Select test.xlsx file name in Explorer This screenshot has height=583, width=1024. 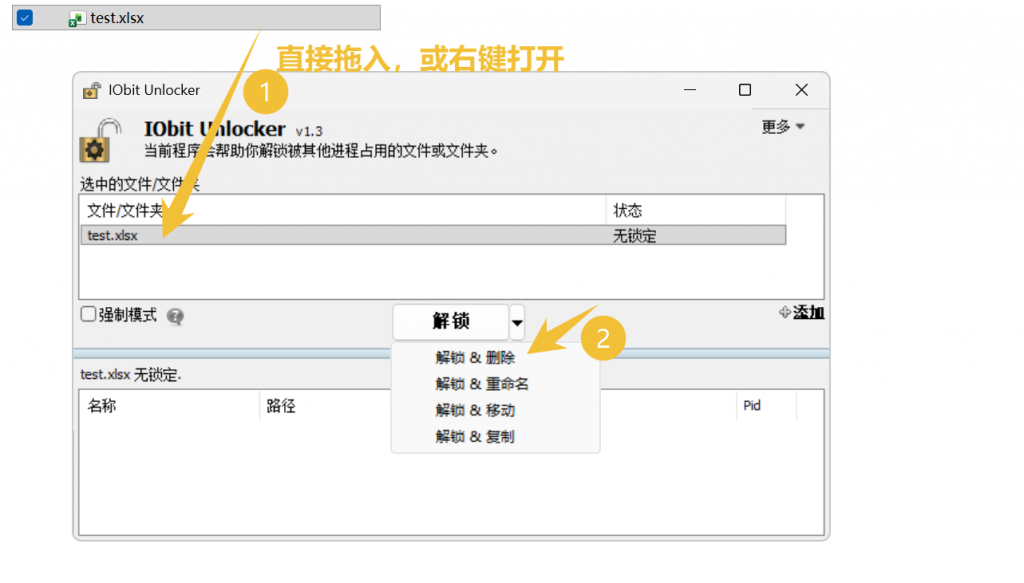[117, 18]
